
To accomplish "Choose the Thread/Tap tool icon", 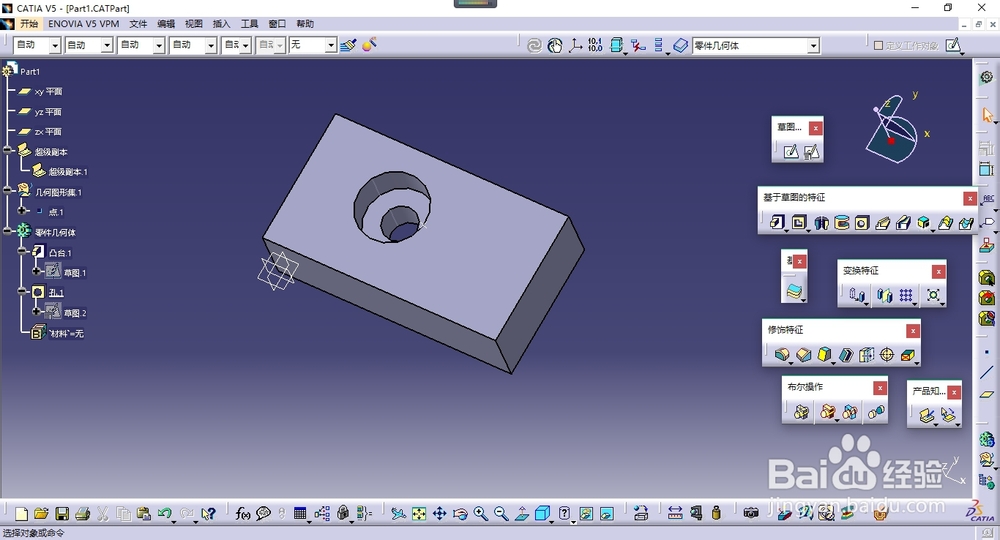I will (x=886, y=354).
